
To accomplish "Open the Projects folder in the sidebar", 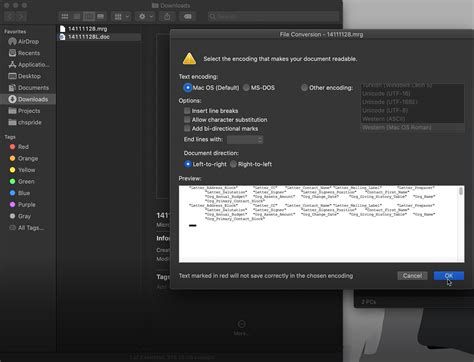I will pyautogui.click(x=28, y=111).
